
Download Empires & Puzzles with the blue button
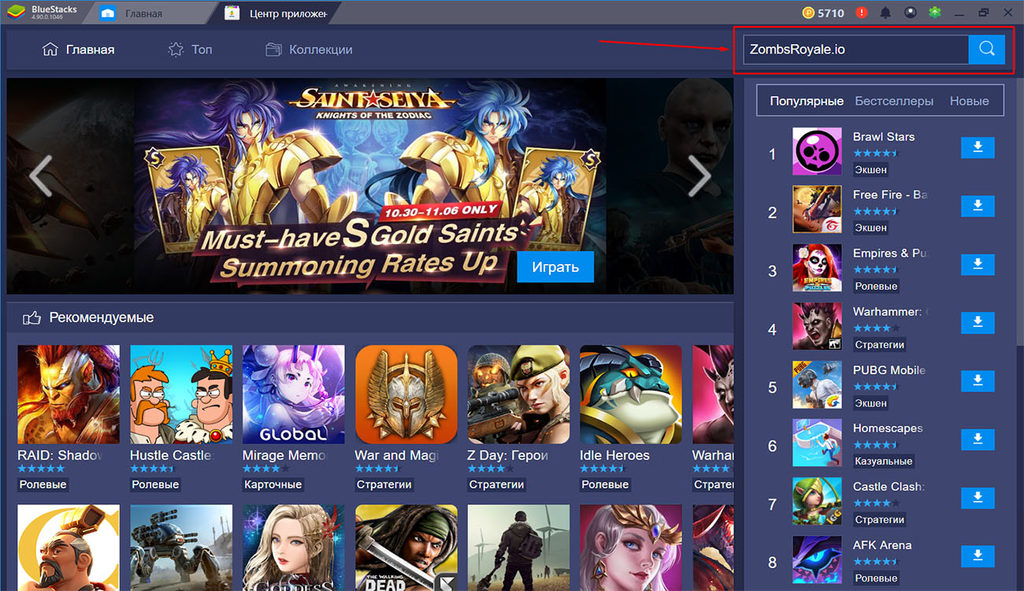coord(978,264)
